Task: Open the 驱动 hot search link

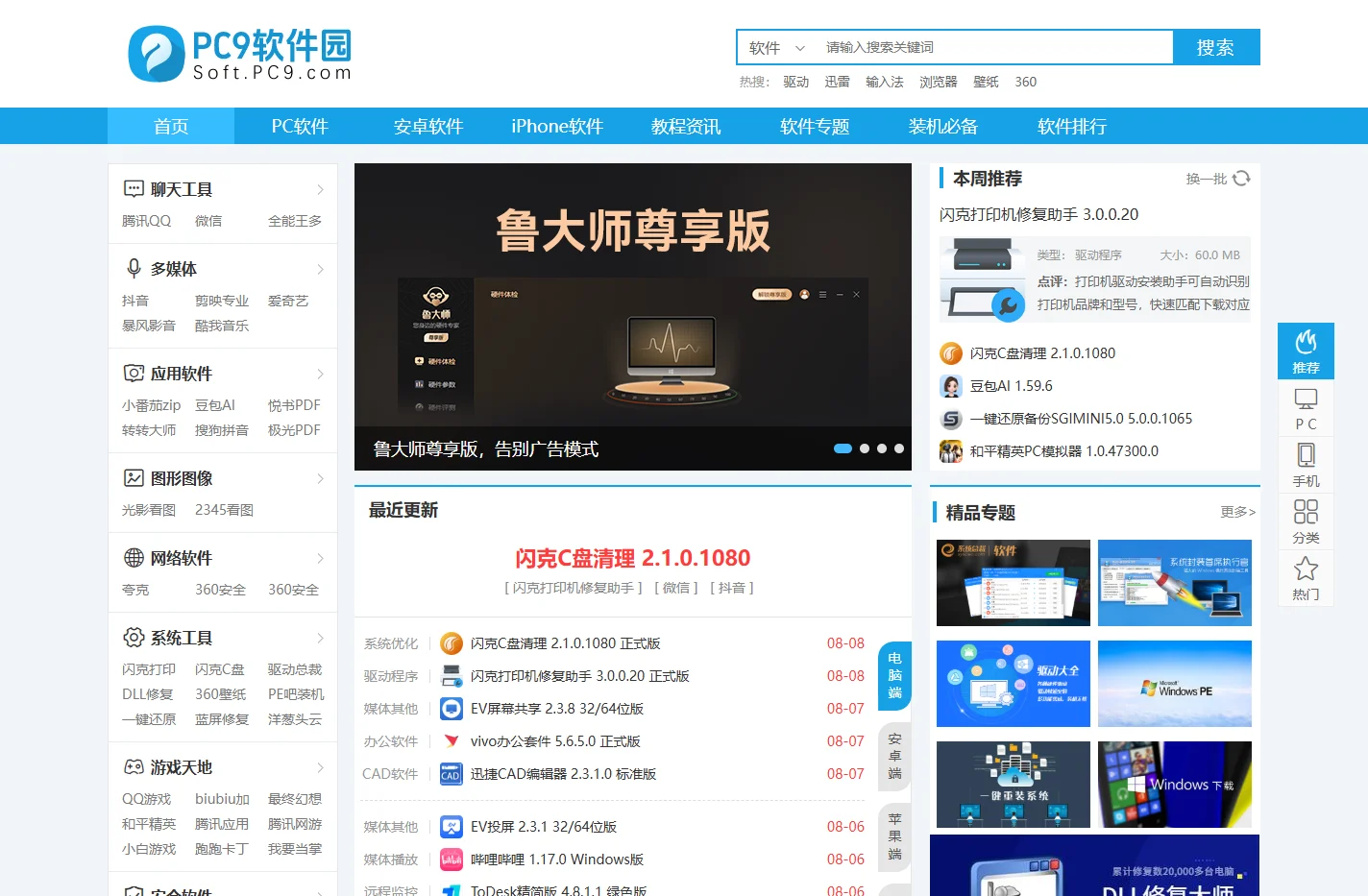Action: pos(796,82)
